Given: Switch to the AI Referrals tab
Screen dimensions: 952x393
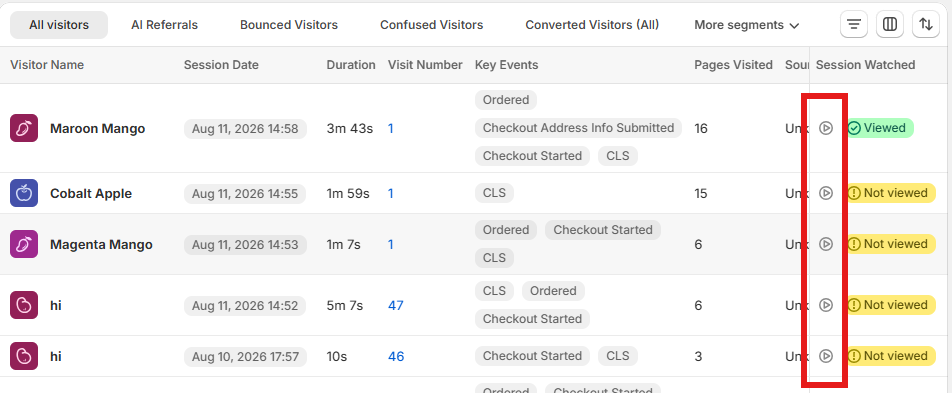Looking at the screenshot, I should coord(165,25).
